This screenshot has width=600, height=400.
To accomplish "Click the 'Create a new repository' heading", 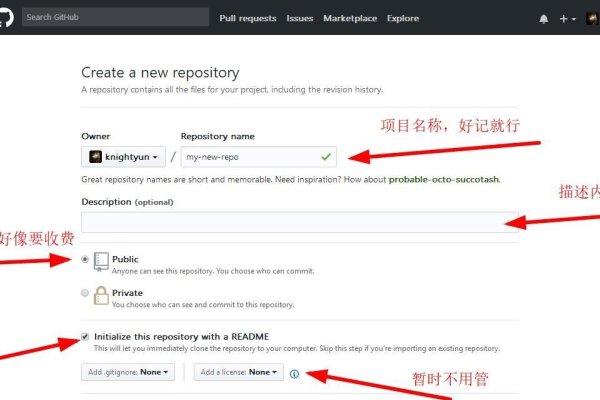I will 160,73.
